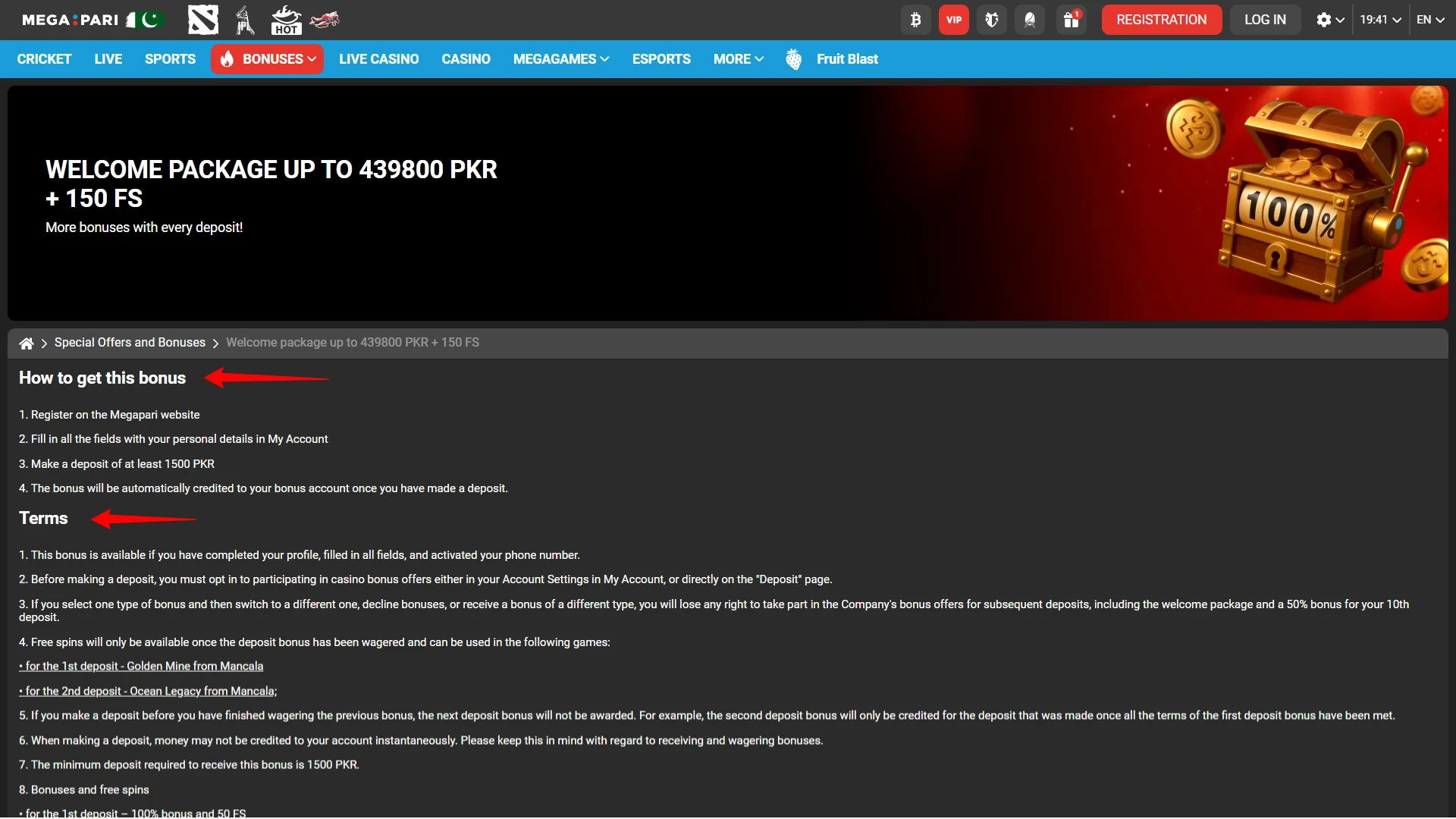Expand the MEGAGAMES dropdown

[x=560, y=58]
